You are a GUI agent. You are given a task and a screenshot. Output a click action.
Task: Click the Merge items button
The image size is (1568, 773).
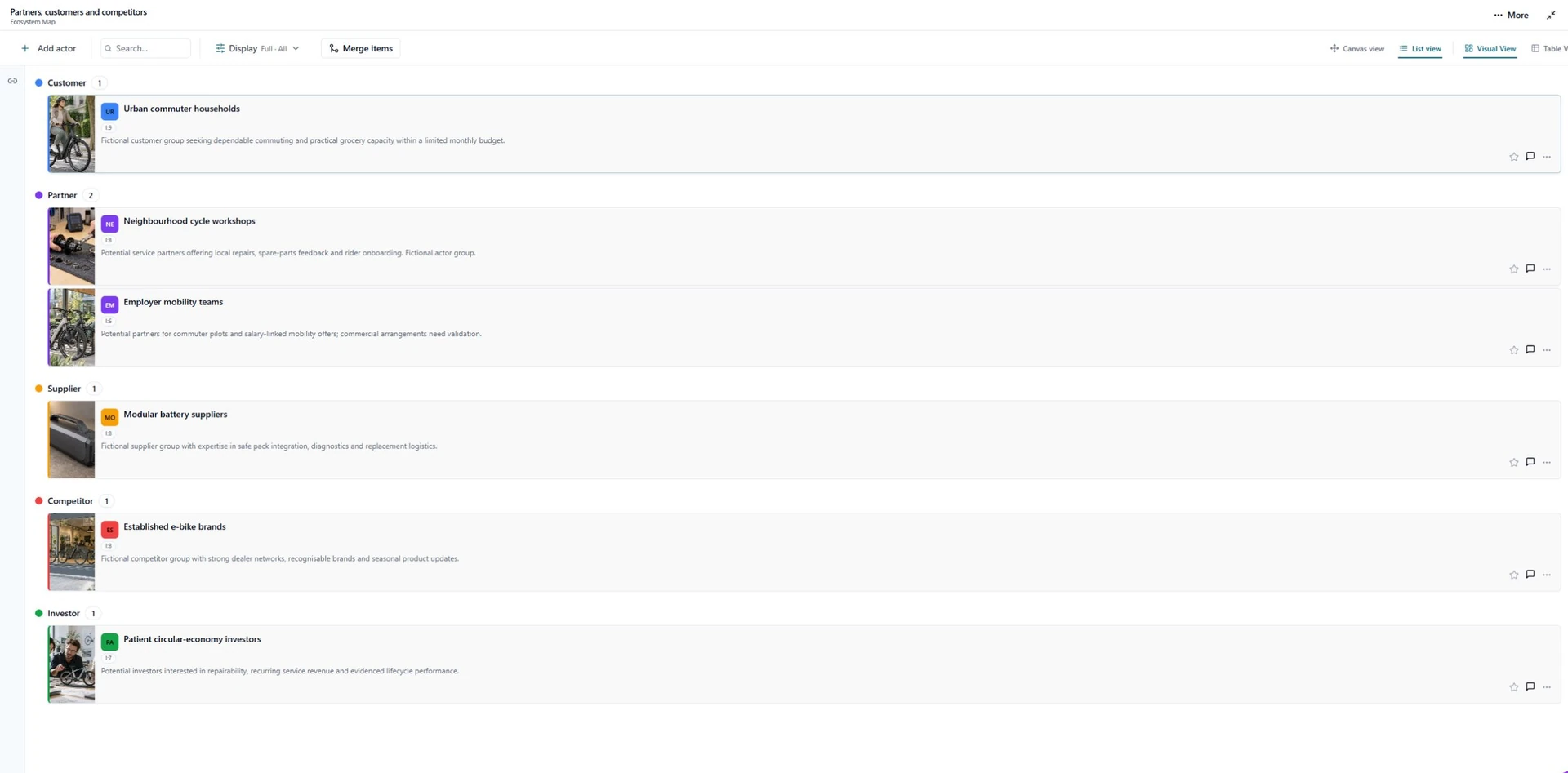tap(361, 48)
